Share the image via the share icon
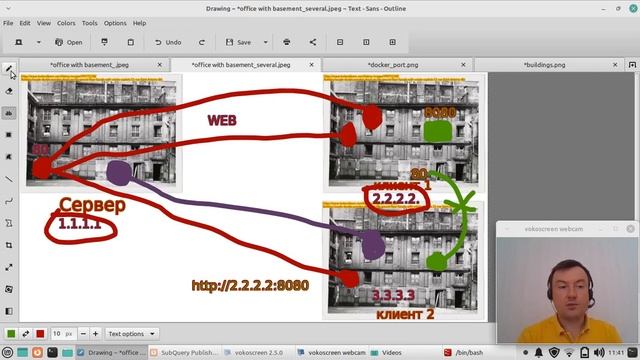This screenshot has height=360, width=640. click(313, 42)
